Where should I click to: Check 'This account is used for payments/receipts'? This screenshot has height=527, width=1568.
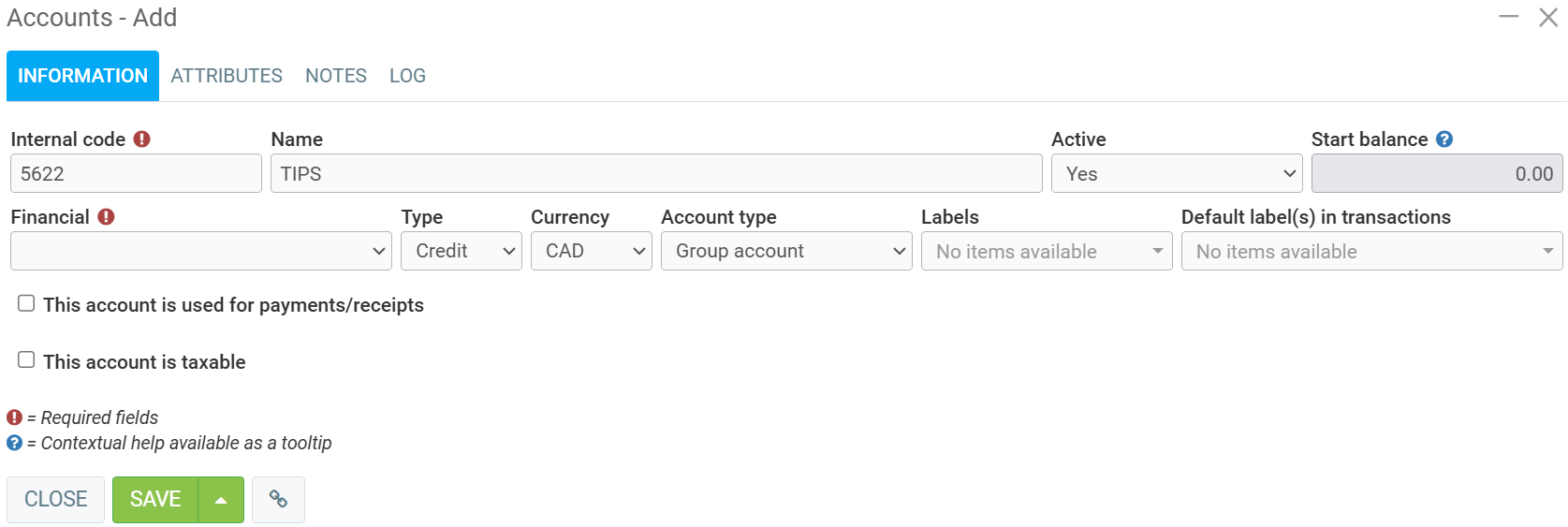coord(26,303)
